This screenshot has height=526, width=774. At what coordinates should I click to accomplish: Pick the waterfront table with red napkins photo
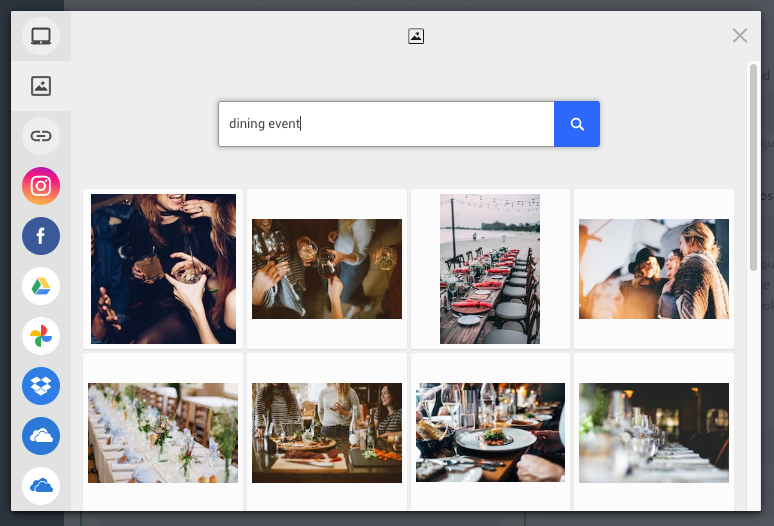click(490, 269)
